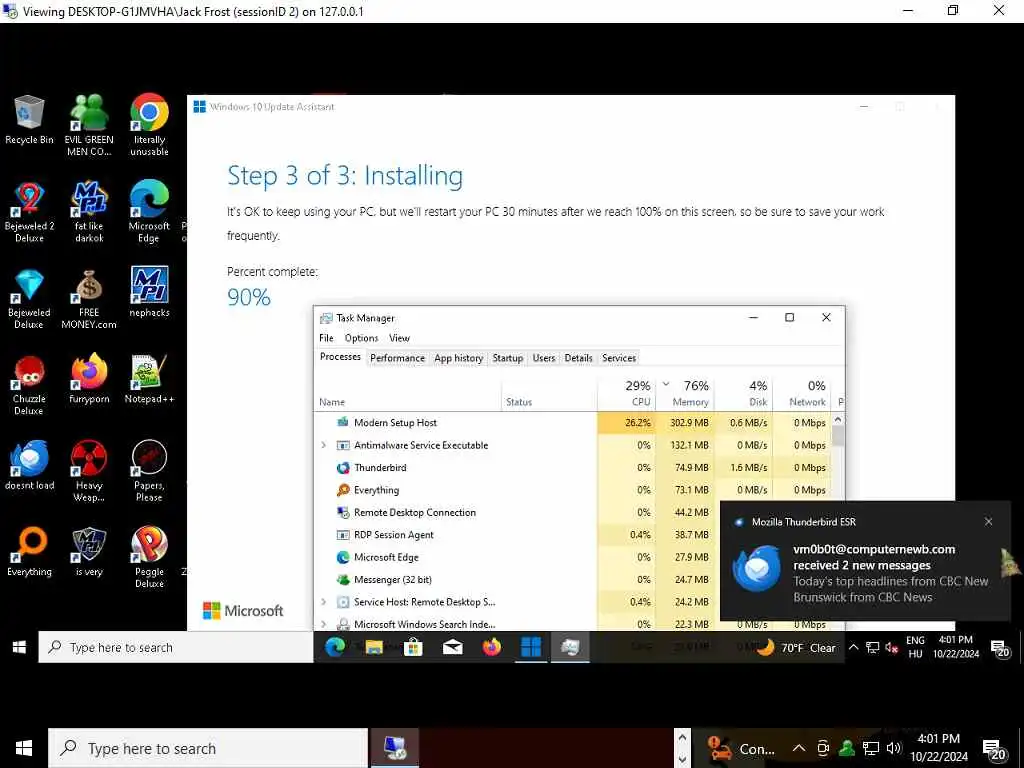Open the 70°F Clear weather widget
Screen dimensions: 1024x768
[x=796, y=647]
